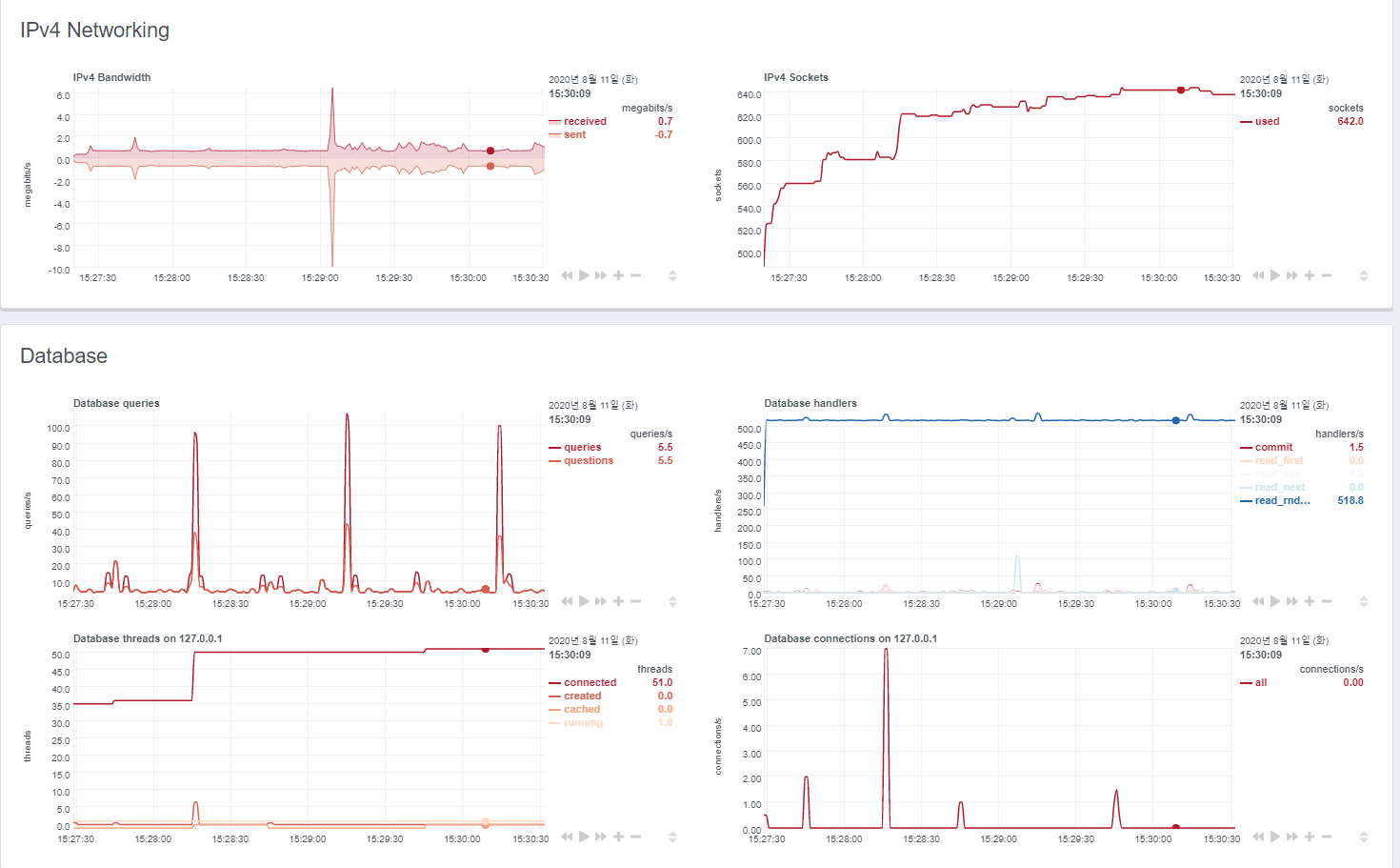
Task: Zoom in on the Database queries chart
Action: (x=618, y=601)
